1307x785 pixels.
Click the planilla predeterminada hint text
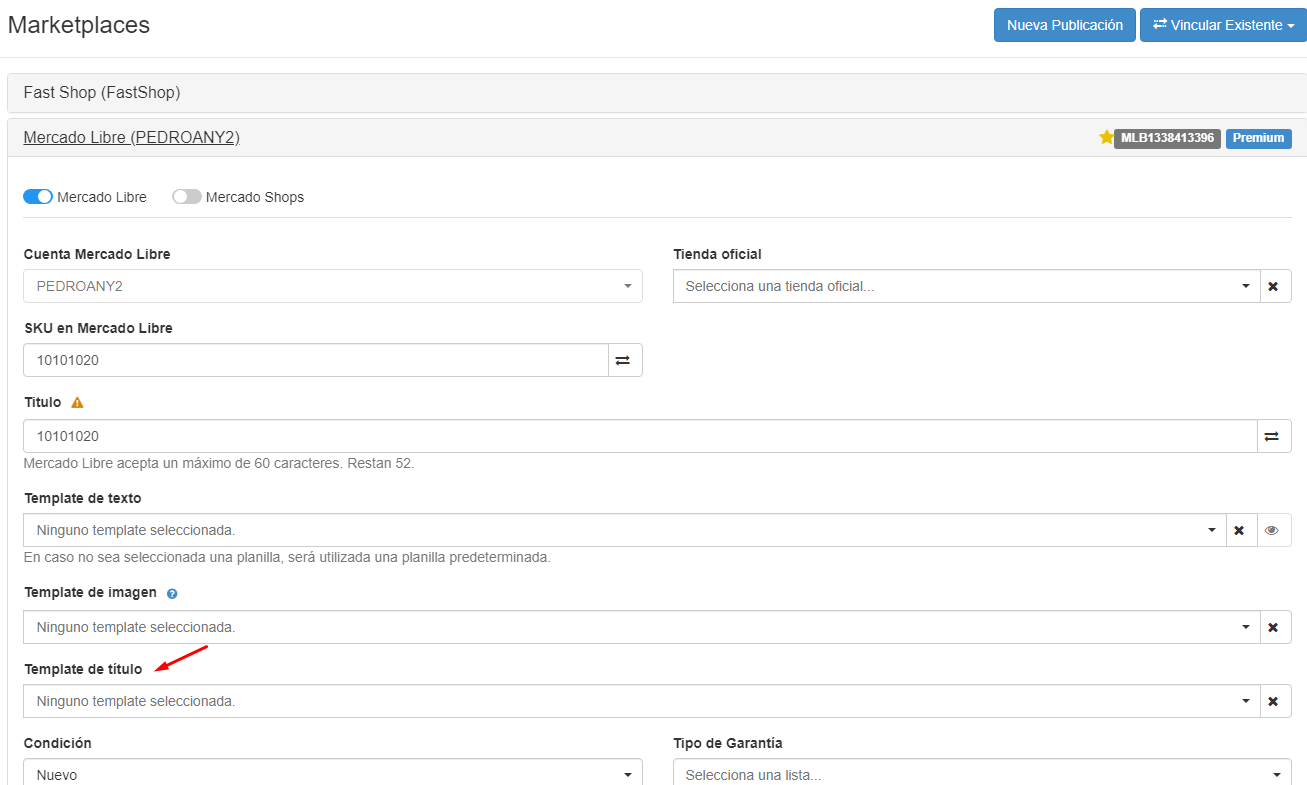[x=287, y=557]
